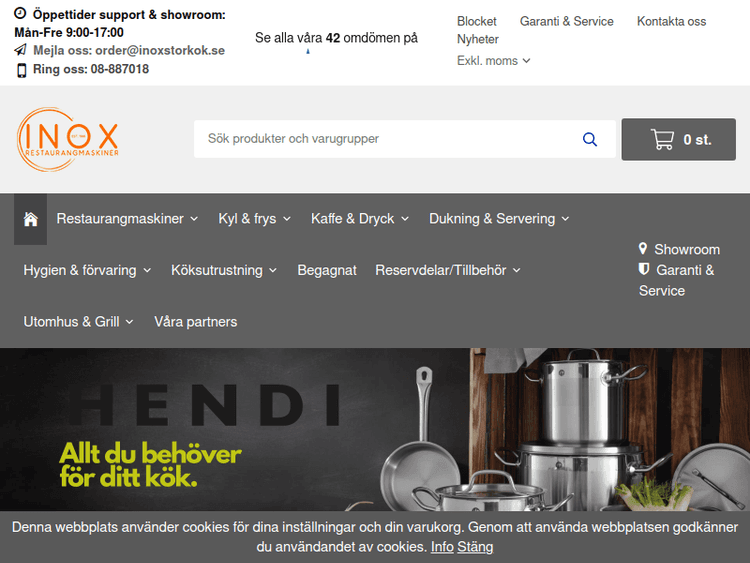
Task: Expand Kaffe & Dryck category menu
Action: click(360, 219)
